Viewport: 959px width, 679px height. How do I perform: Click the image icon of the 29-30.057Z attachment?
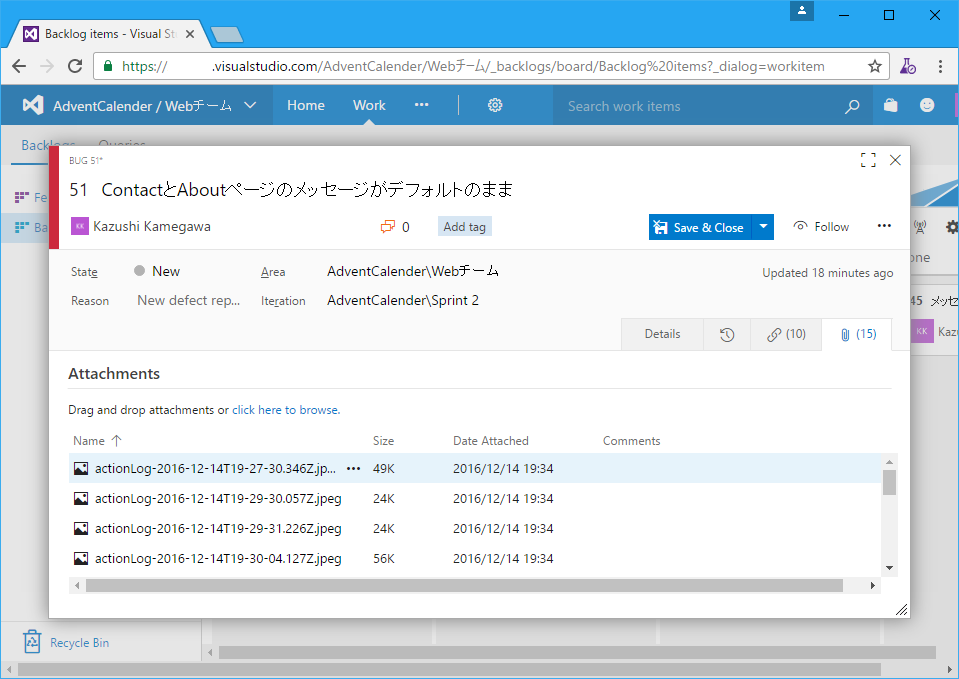[81, 499]
